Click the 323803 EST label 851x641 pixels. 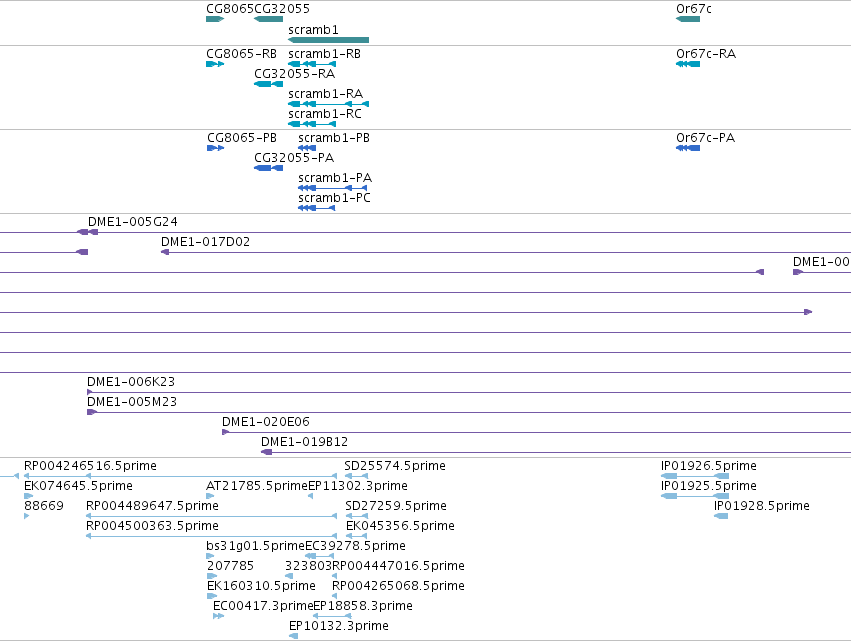[309, 567]
